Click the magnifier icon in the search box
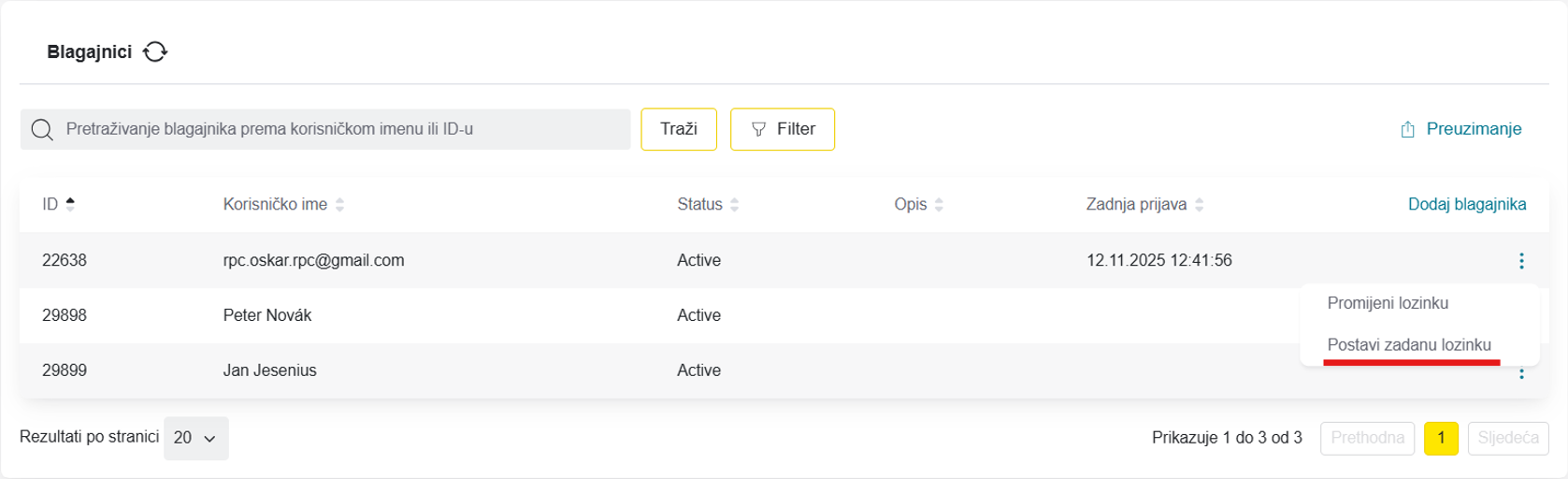Screen dimensions: 1568x479 pos(42,129)
